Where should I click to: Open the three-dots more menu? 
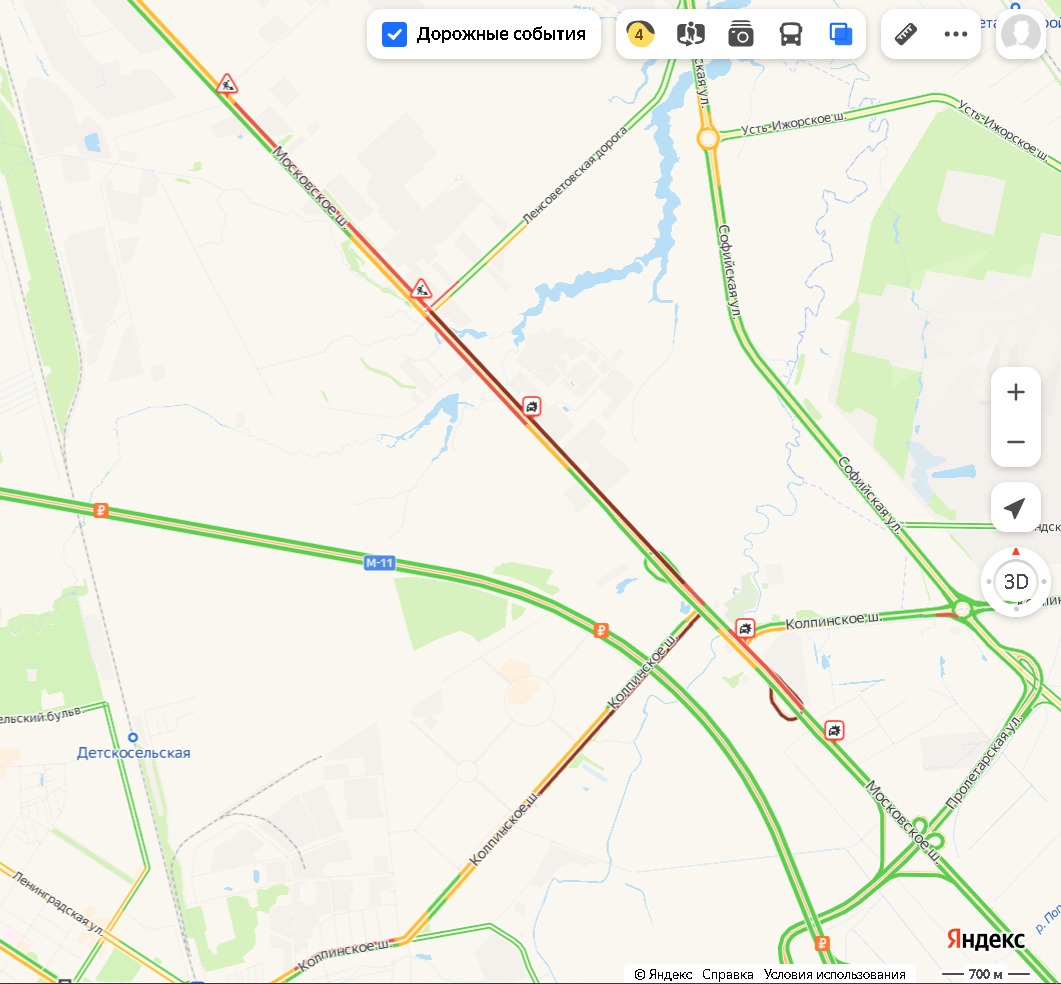(955, 34)
